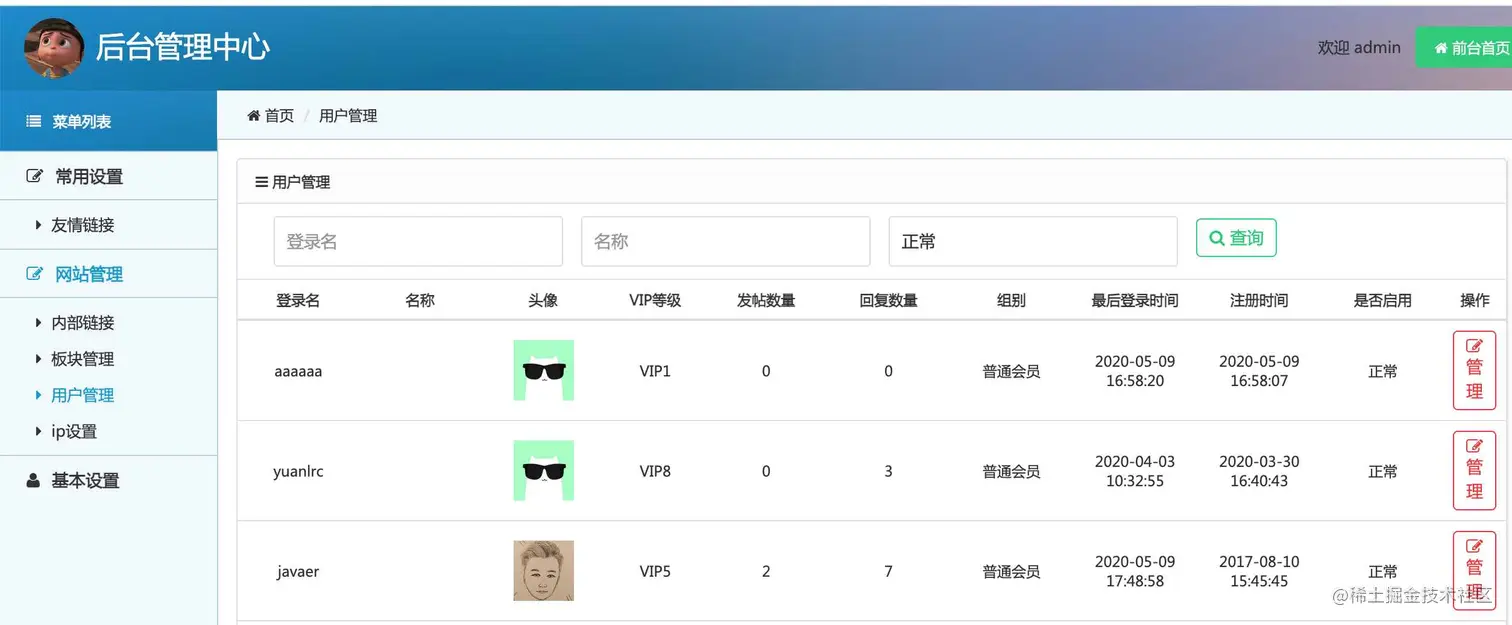Open the 正常 status dropdown filter
1512x625 pixels.
(1033, 242)
